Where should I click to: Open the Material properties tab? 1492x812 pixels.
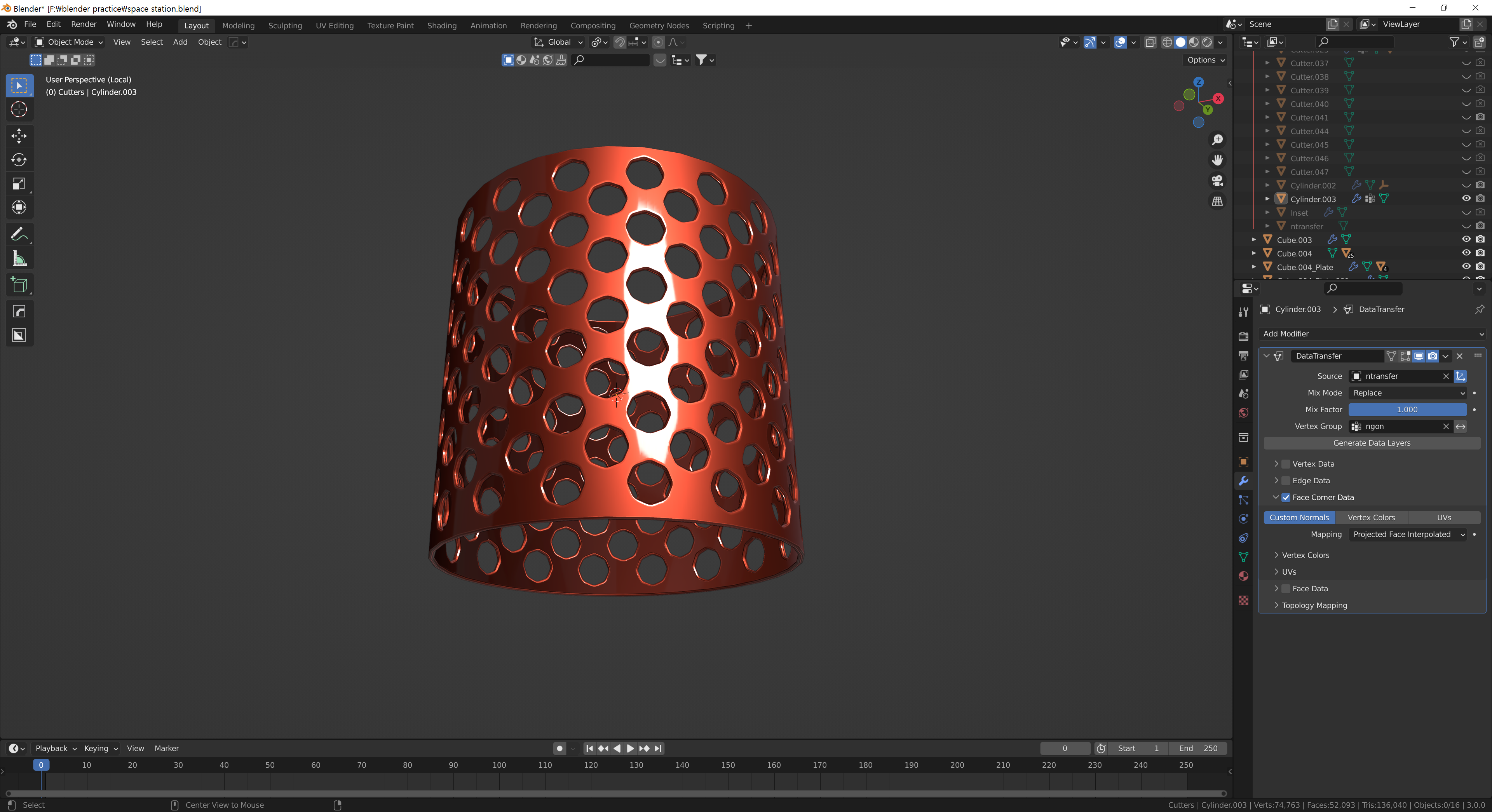click(1243, 576)
